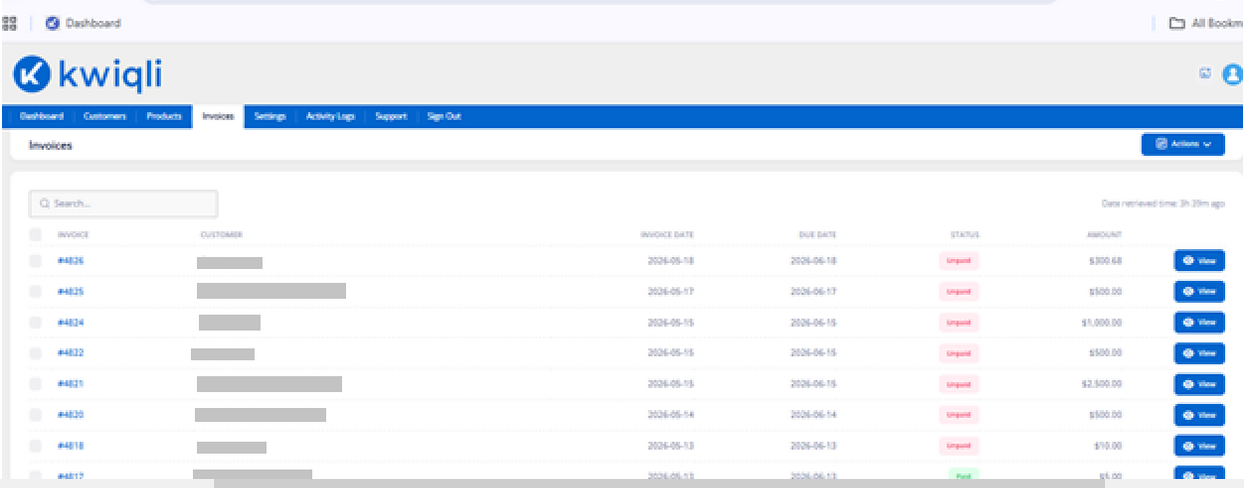Click the small icon beside profile avatar

pyautogui.click(x=1205, y=72)
